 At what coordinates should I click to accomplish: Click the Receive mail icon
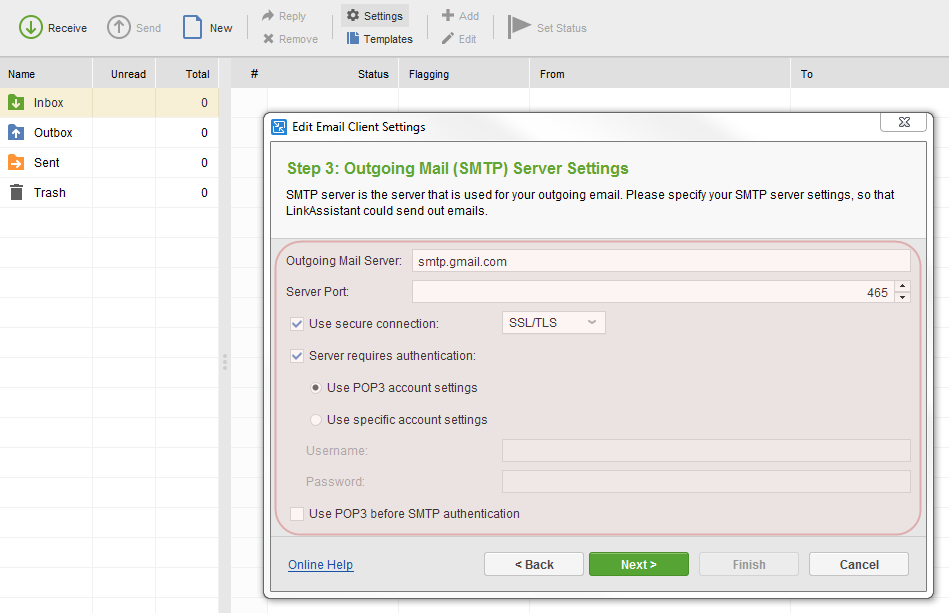point(30,27)
